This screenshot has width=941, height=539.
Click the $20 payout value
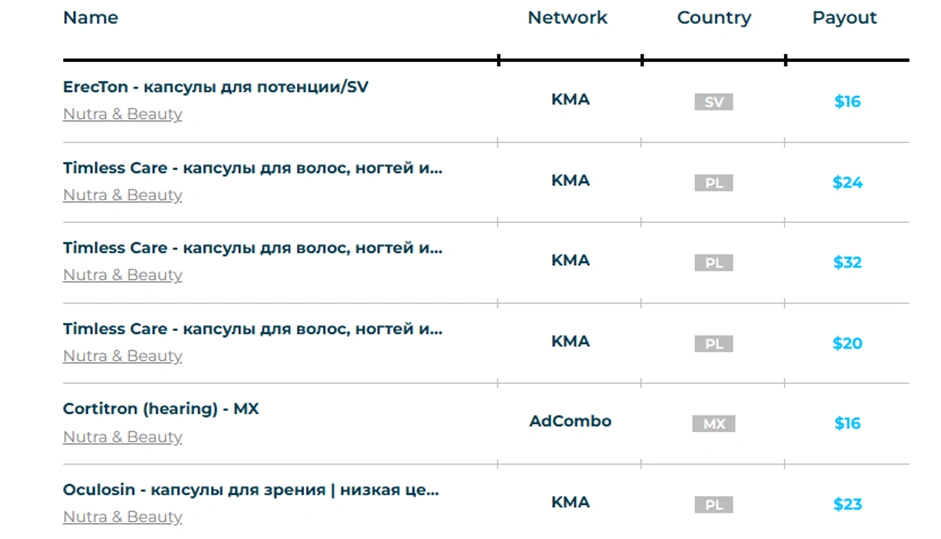[x=847, y=343]
